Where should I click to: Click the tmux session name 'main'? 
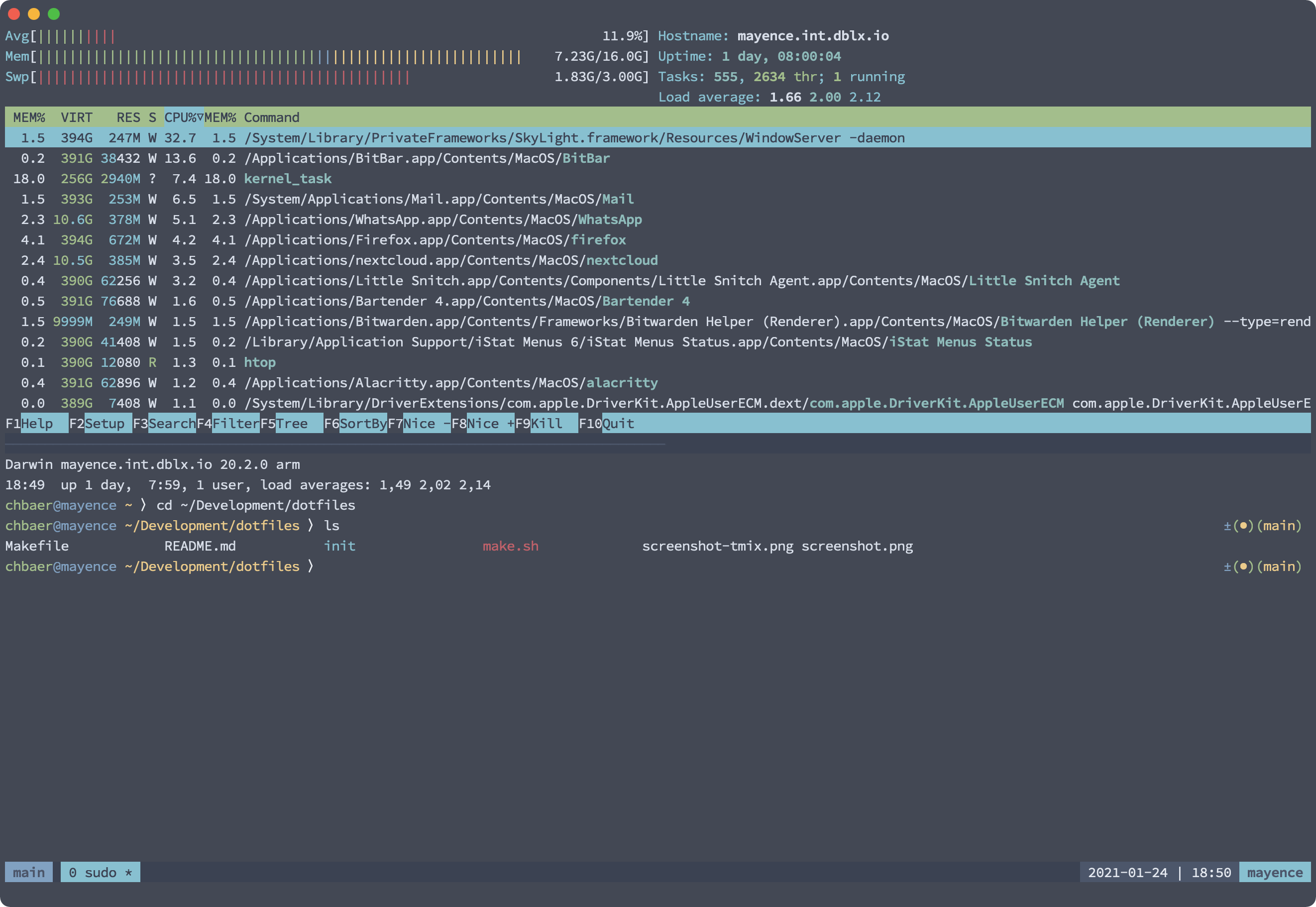28,872
